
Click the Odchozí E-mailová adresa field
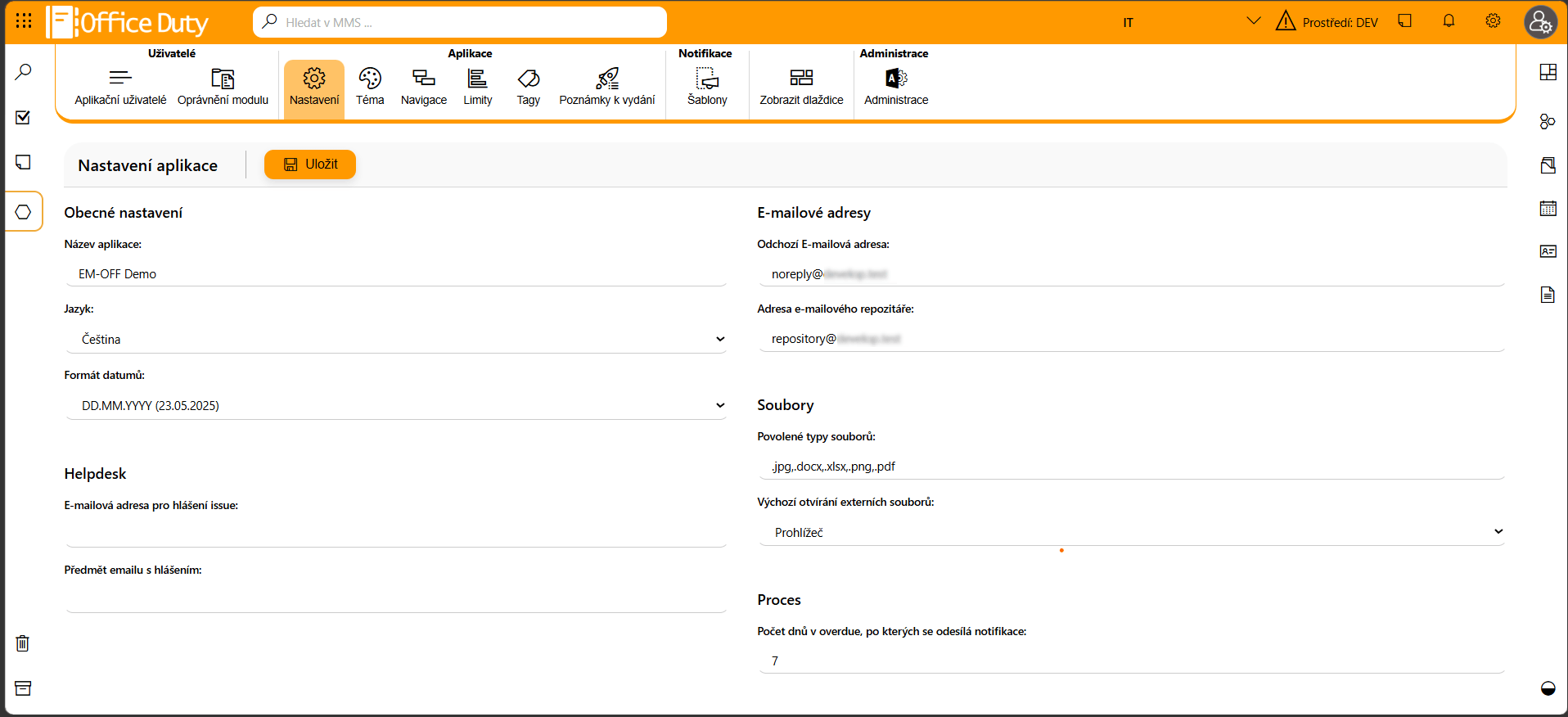[x=1132, y=274]
